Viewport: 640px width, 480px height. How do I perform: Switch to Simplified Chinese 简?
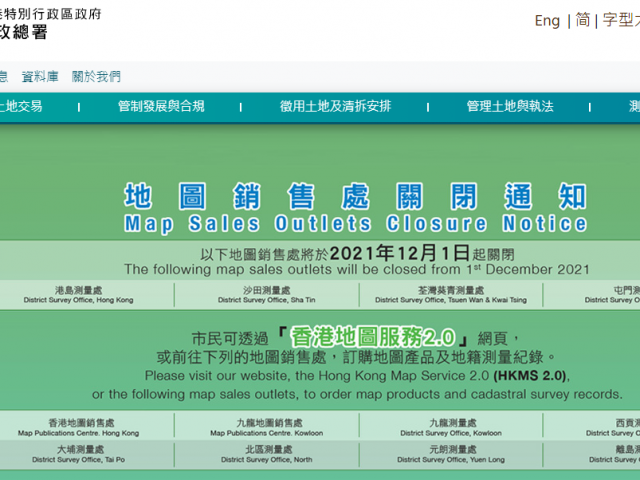pos(583,20)
